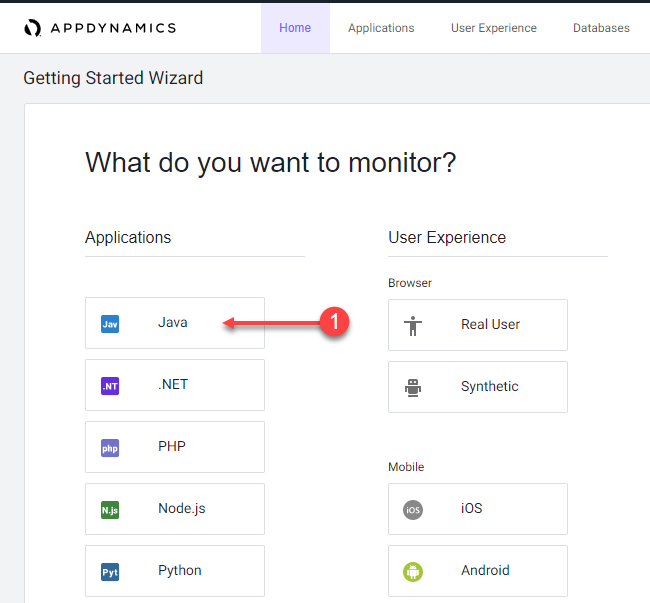Choose Java application monitoring
This screenshot has width=650, height=603.
coord(175,323)
